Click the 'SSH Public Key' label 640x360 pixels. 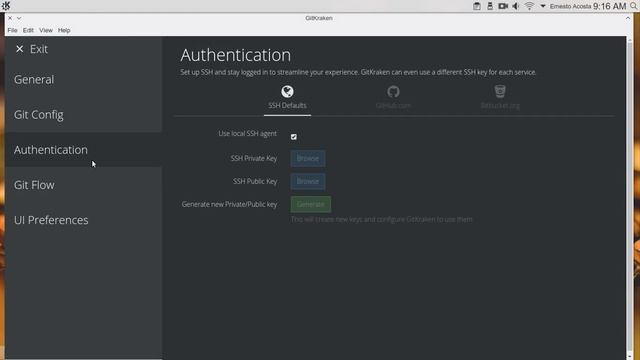click(x=255, y=181)
